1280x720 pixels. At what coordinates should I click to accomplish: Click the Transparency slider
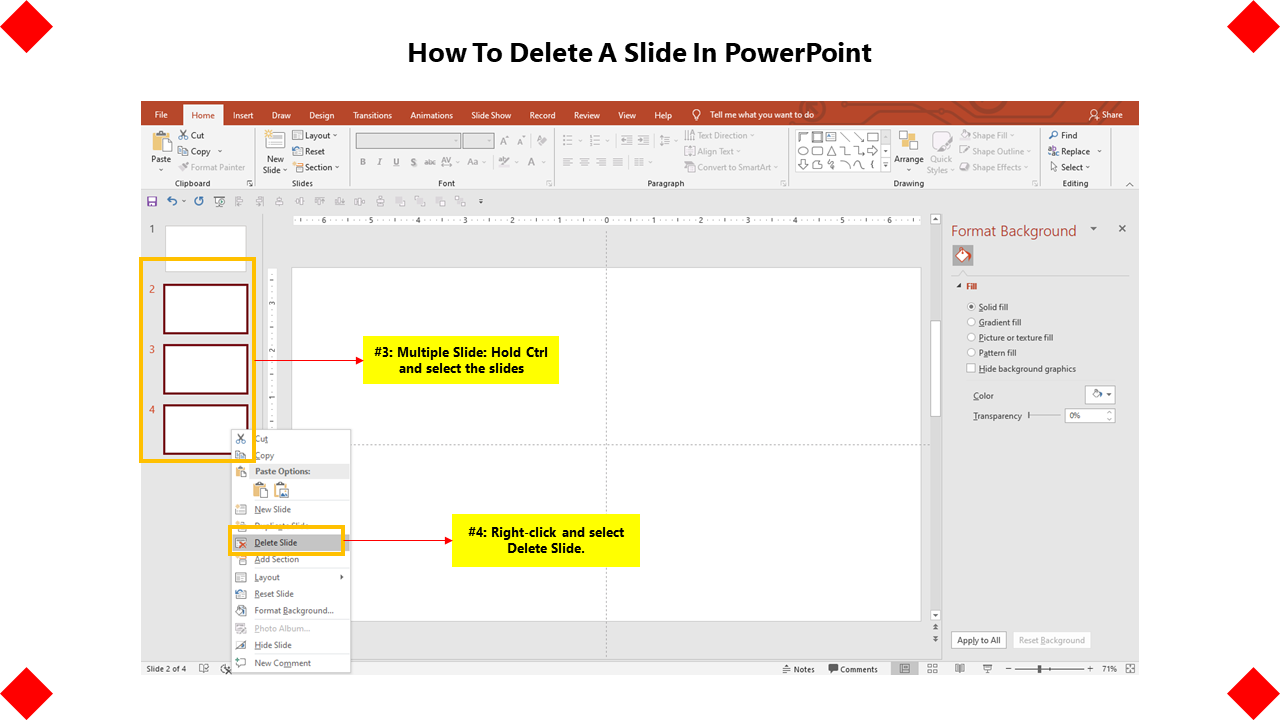1043,415
